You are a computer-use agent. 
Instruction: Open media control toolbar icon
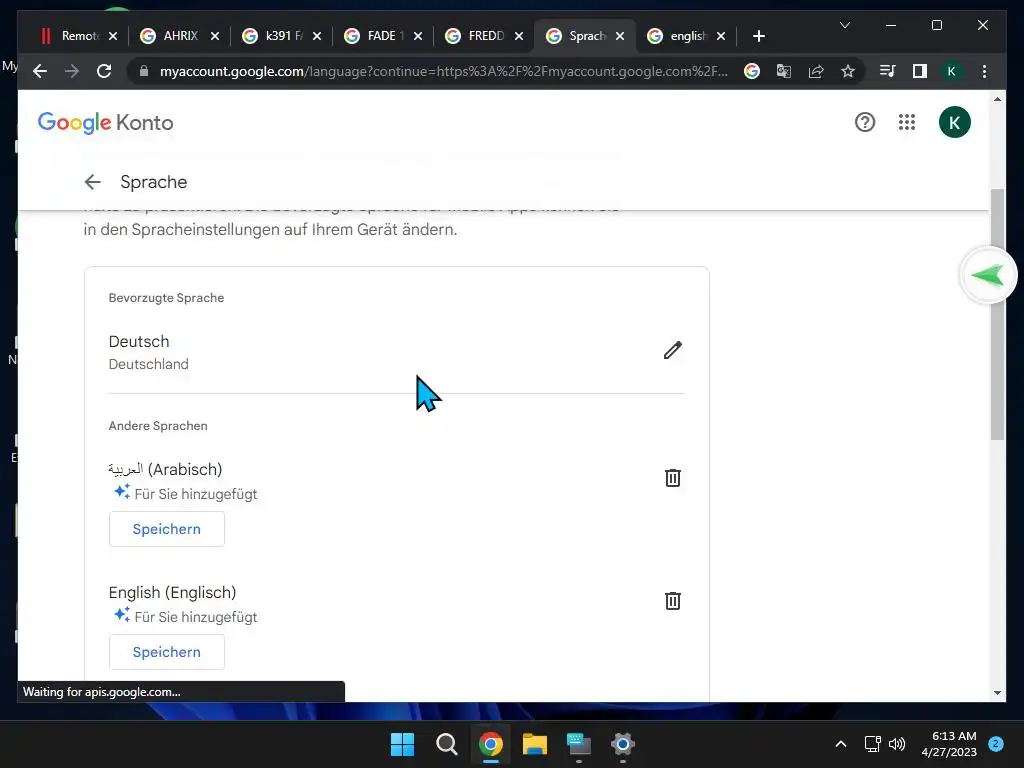887,71
